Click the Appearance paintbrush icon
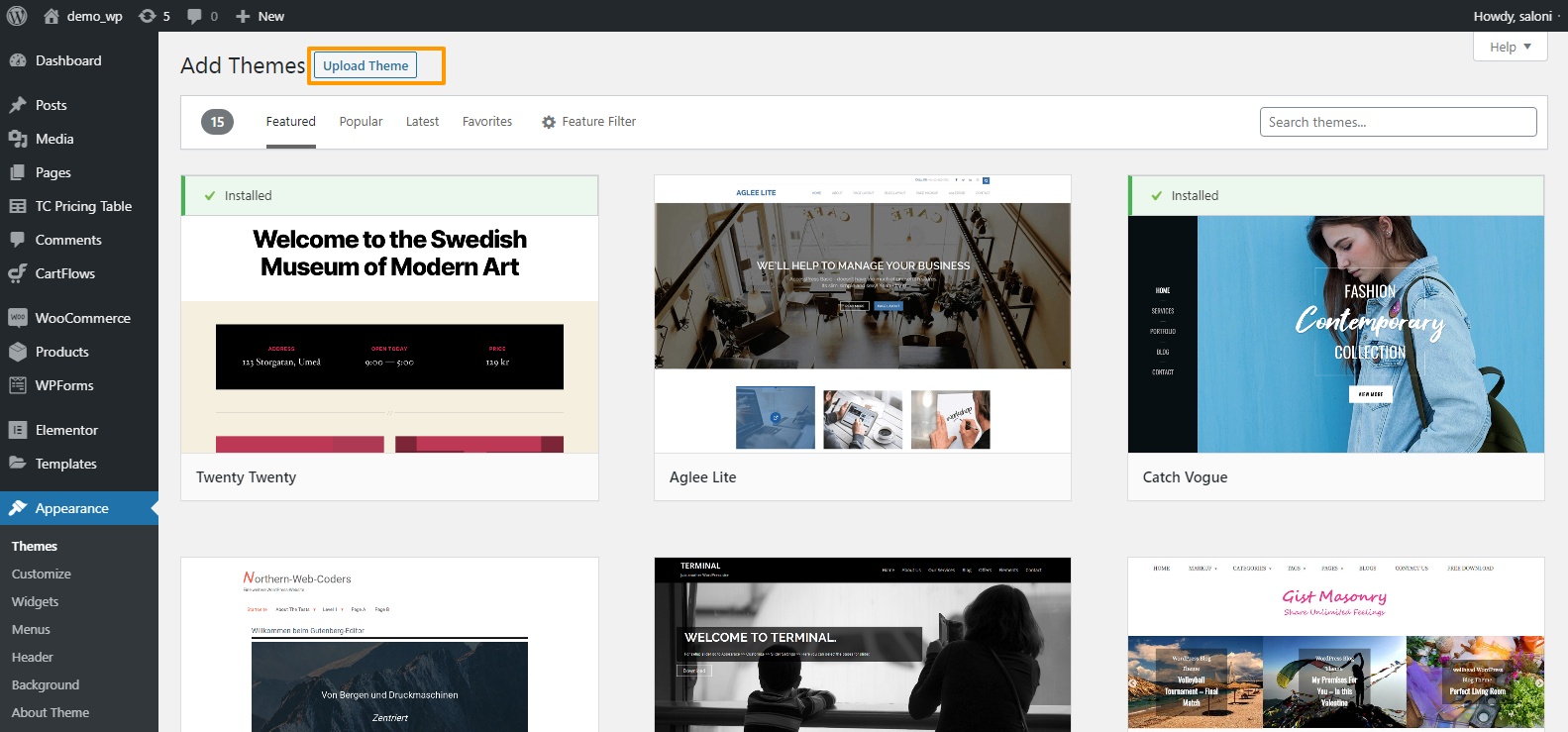The width and height of the screenshot is (1568, 732). (x=18, y=508)
